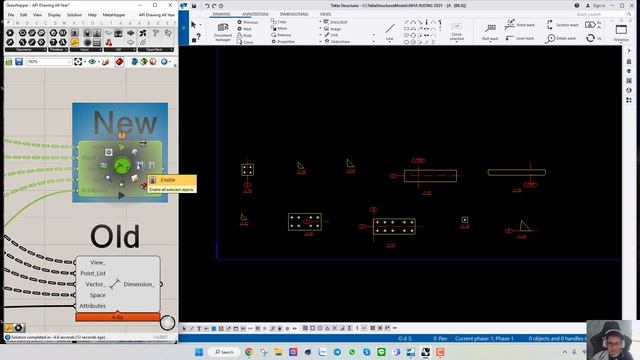640x360 pixels.
Task: Click the Move command in Tekla ribbon
Action: tap(279, 28)
